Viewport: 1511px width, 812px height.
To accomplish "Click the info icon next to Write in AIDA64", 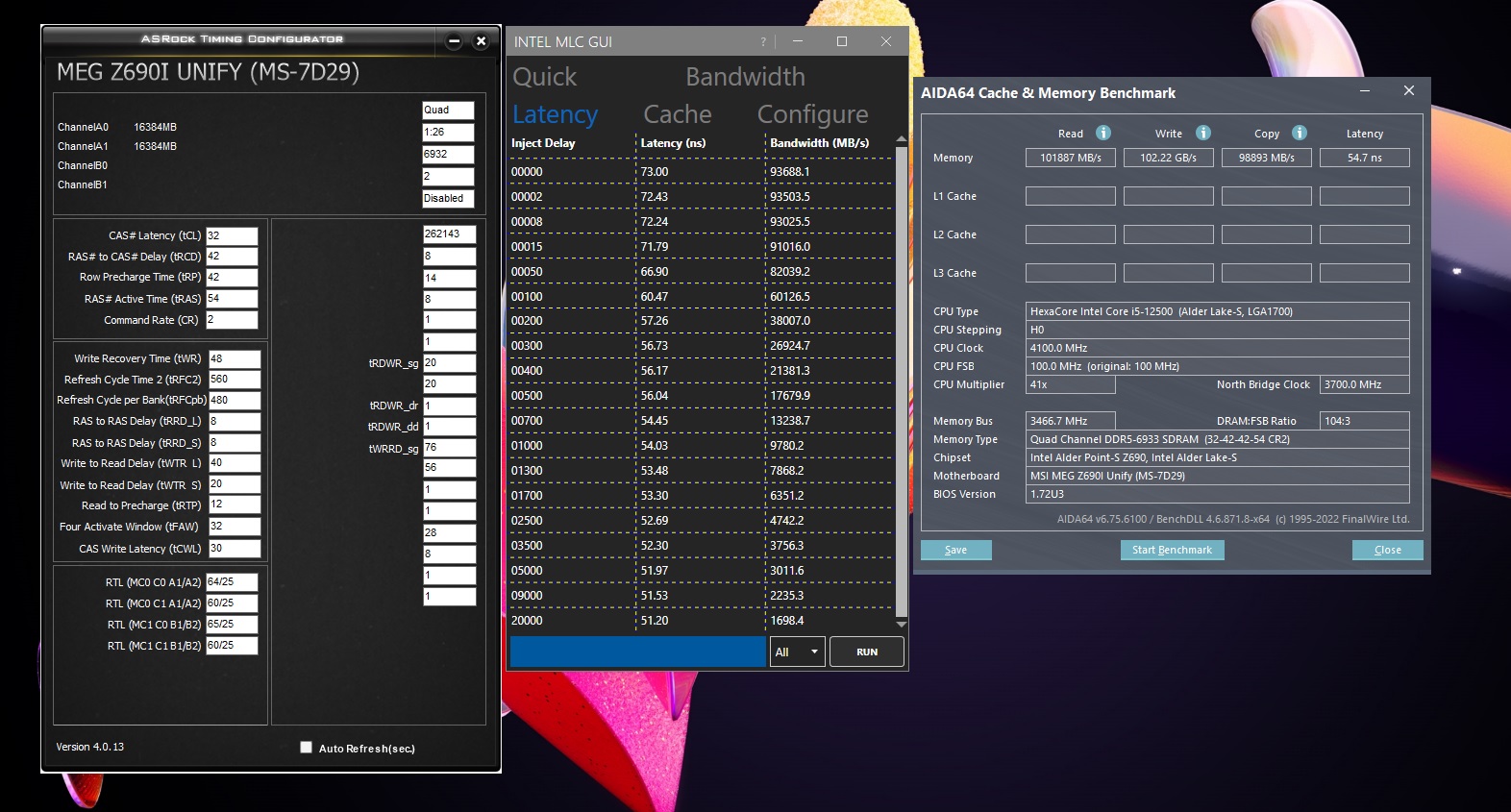I will click(x=1203, y=133).
